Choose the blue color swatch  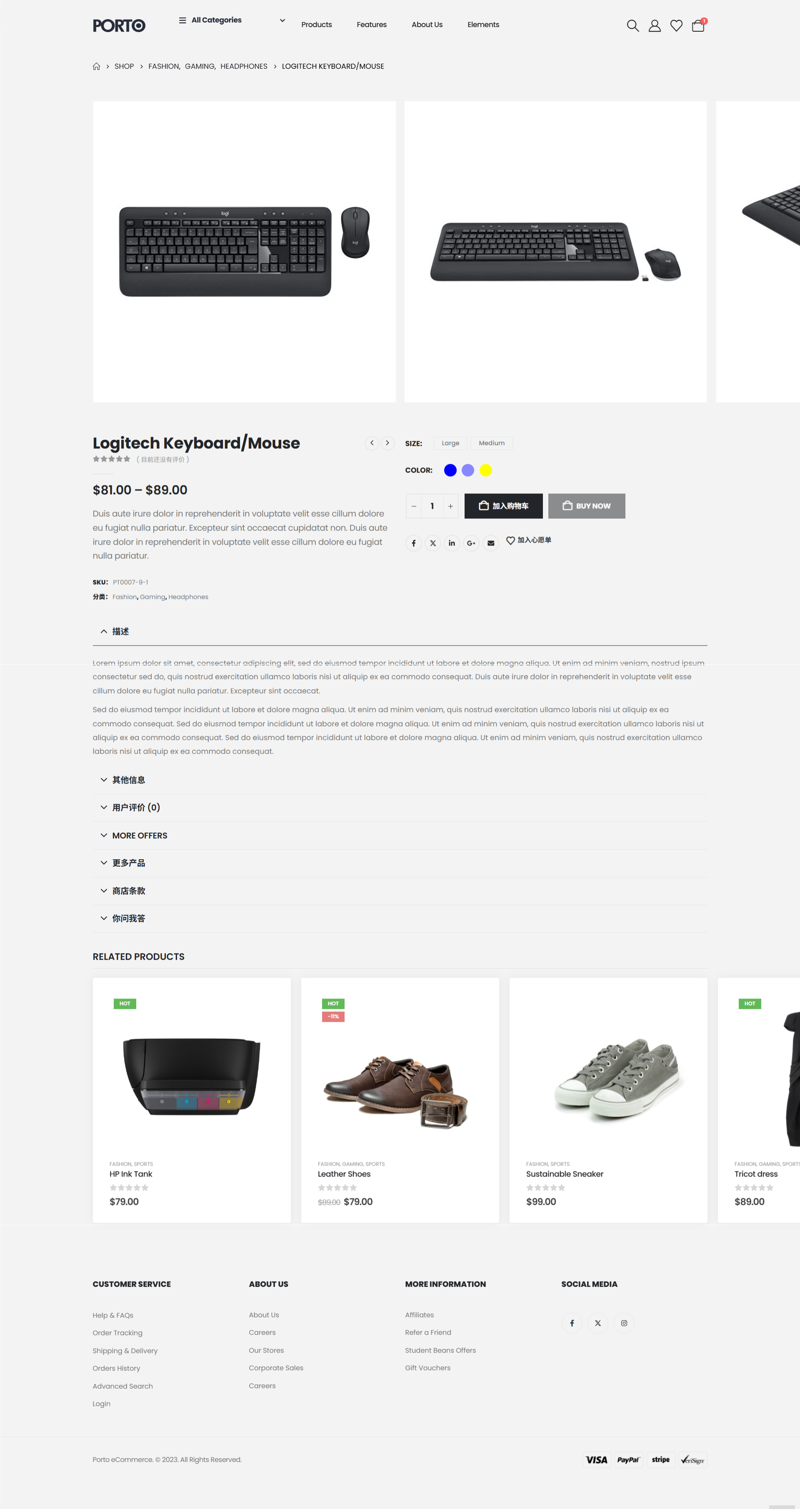(450, 470)
